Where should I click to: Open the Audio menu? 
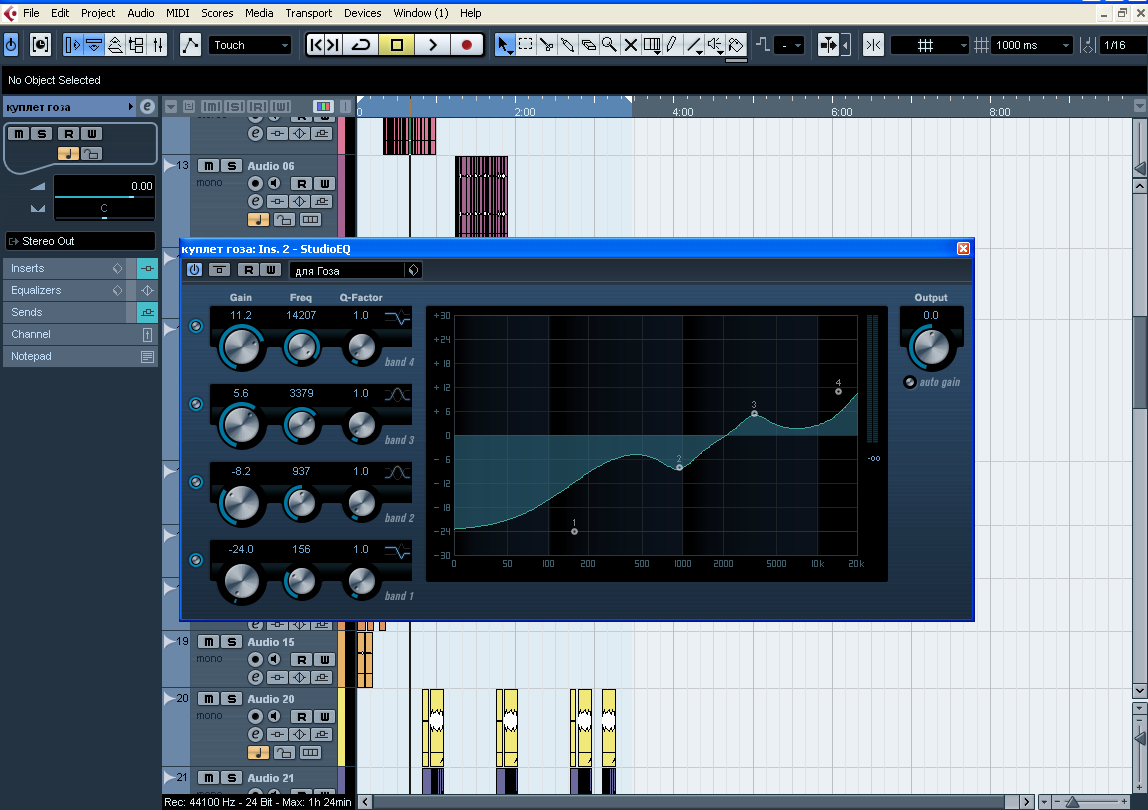click(141, 13)
